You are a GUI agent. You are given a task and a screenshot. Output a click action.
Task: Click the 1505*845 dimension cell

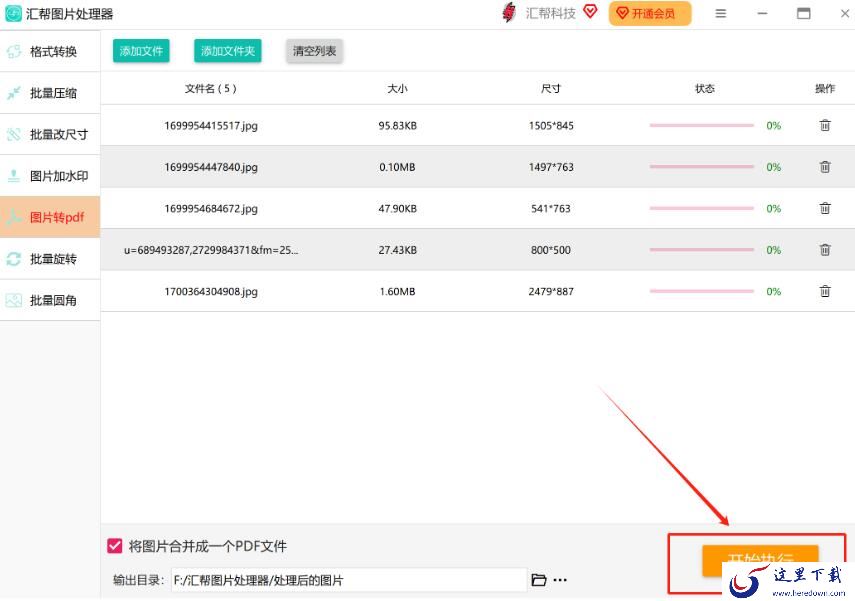click(551, 126)
